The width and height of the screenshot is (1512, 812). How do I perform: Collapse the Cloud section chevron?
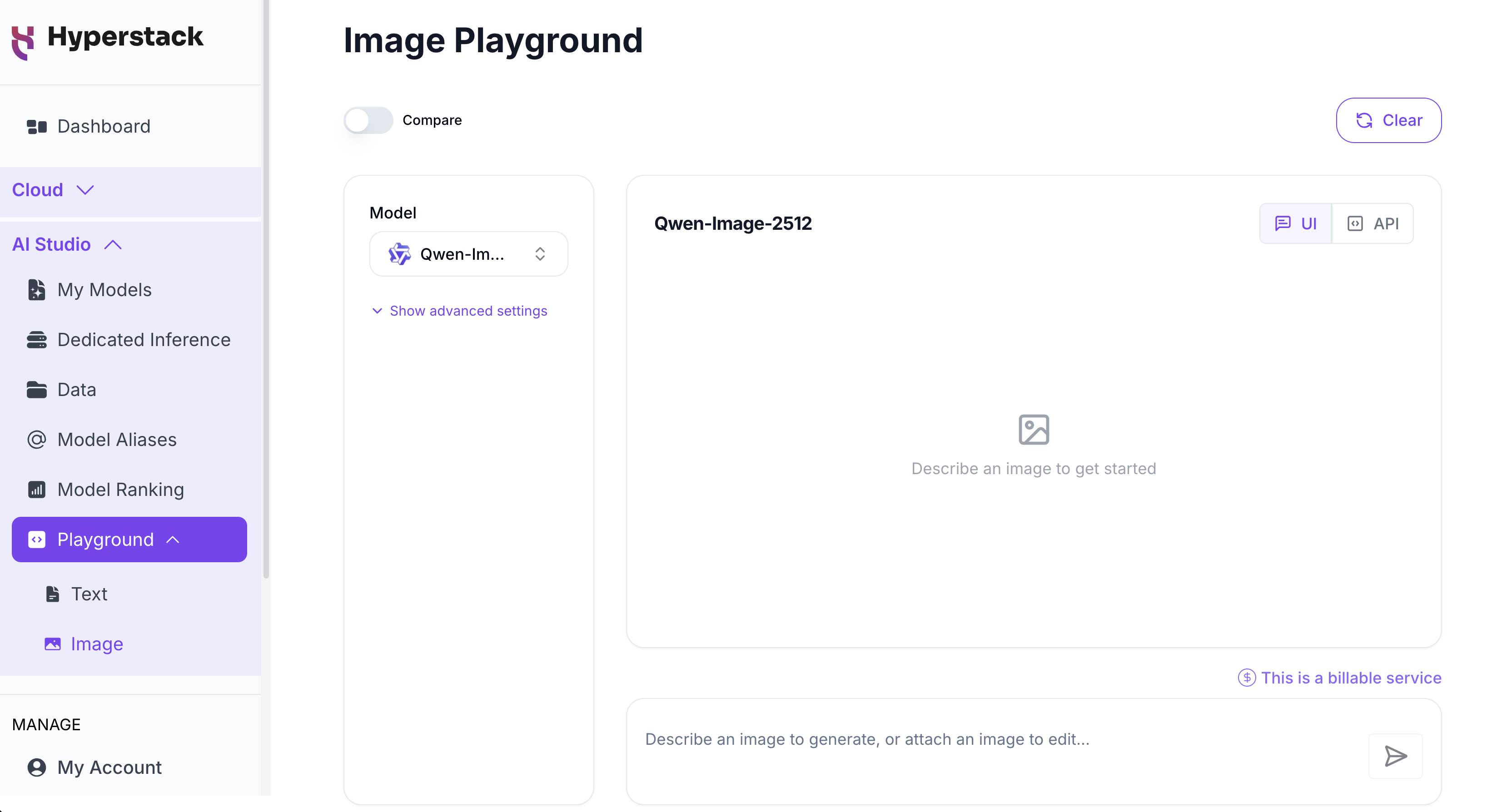pyautogui.click(x=86, y=190)
